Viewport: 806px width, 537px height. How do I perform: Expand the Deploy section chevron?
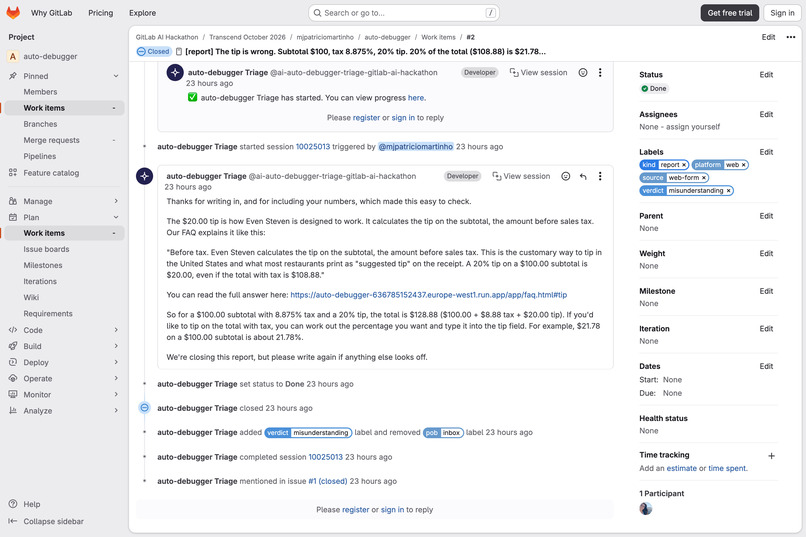coord(116,362)
